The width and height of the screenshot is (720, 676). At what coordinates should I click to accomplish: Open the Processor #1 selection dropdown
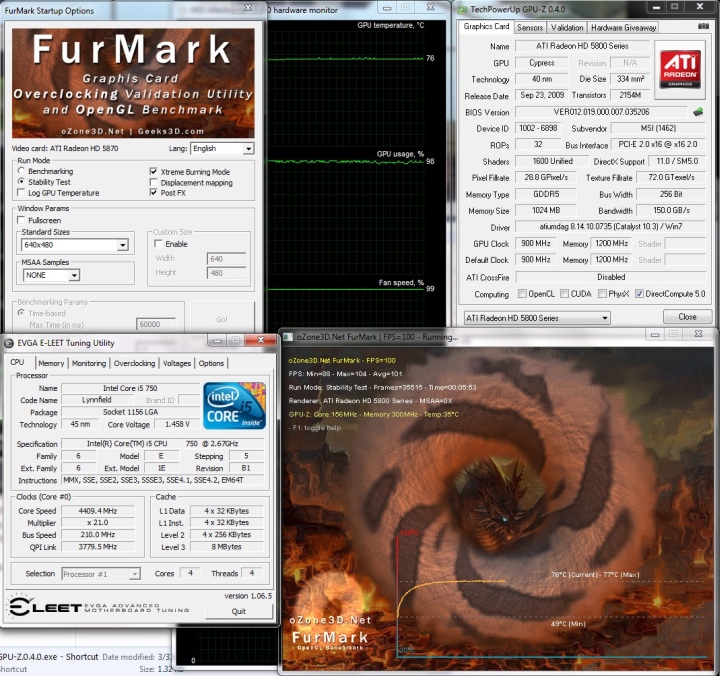(101, 574)
